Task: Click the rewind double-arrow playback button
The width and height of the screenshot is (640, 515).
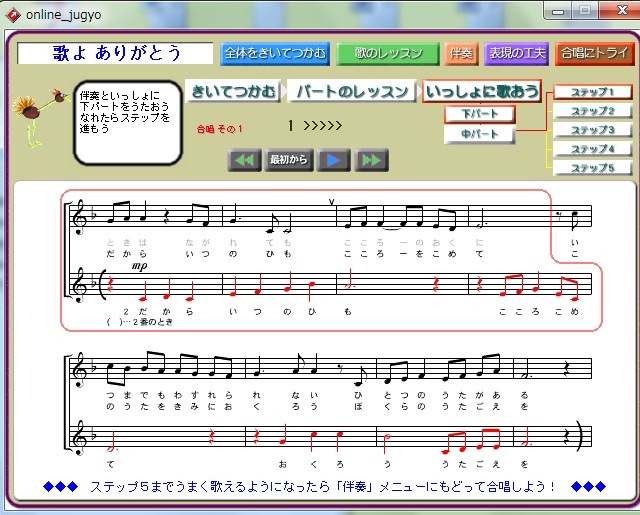Action: pos(244,160)
